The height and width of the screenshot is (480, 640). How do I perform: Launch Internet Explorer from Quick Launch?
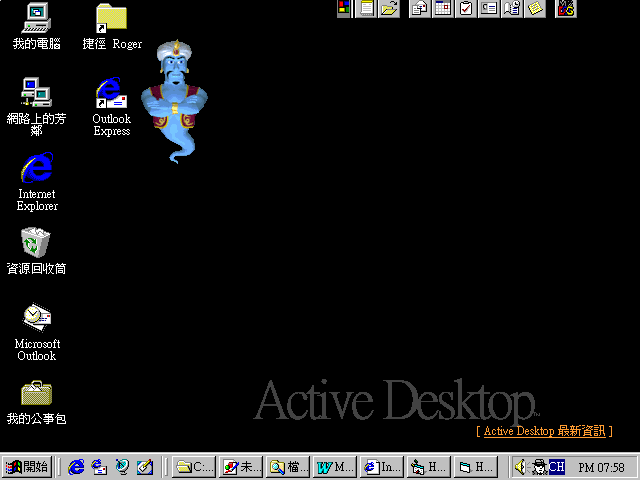click(76, 466)
